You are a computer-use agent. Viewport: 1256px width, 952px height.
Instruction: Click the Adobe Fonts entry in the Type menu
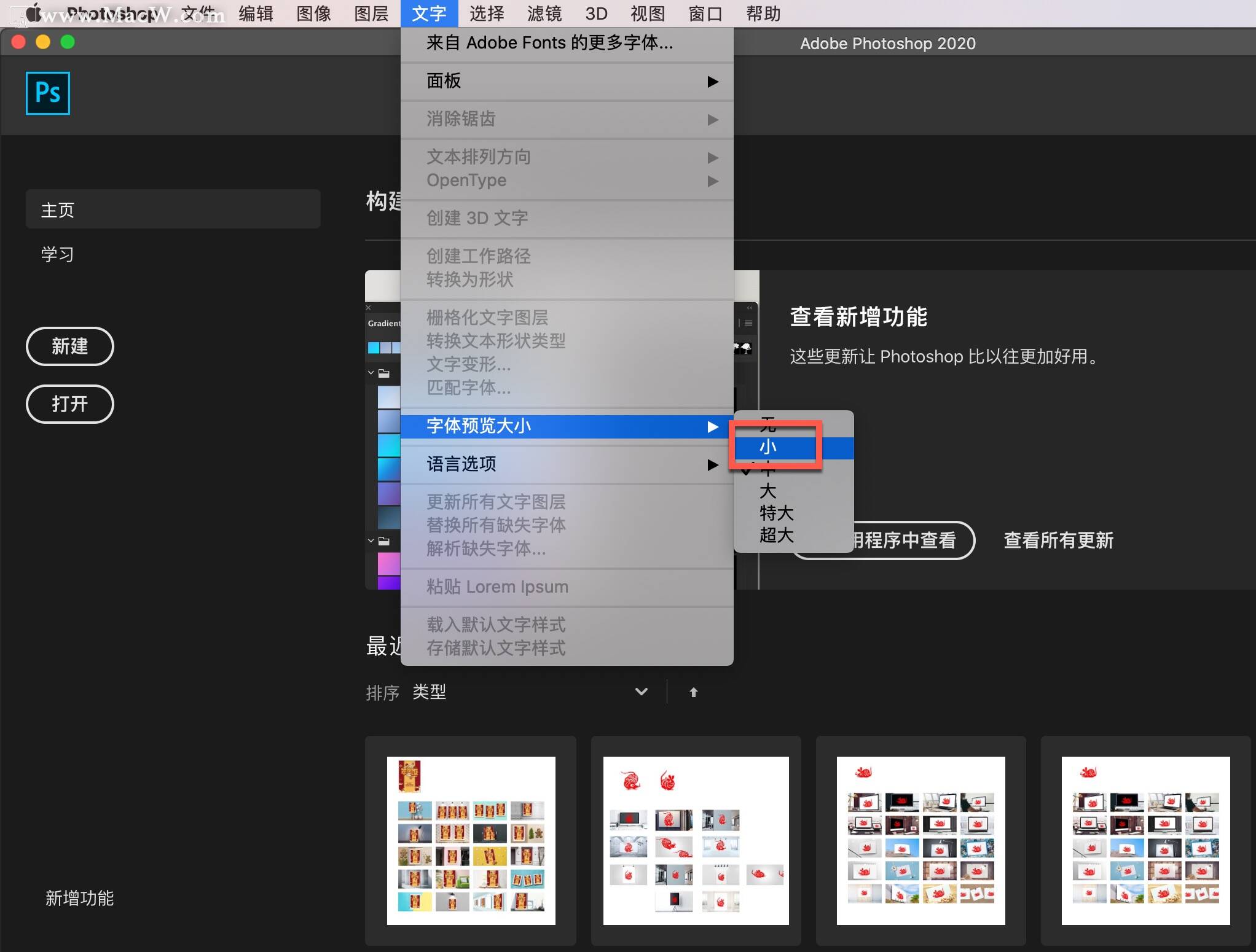coord(548,42)
